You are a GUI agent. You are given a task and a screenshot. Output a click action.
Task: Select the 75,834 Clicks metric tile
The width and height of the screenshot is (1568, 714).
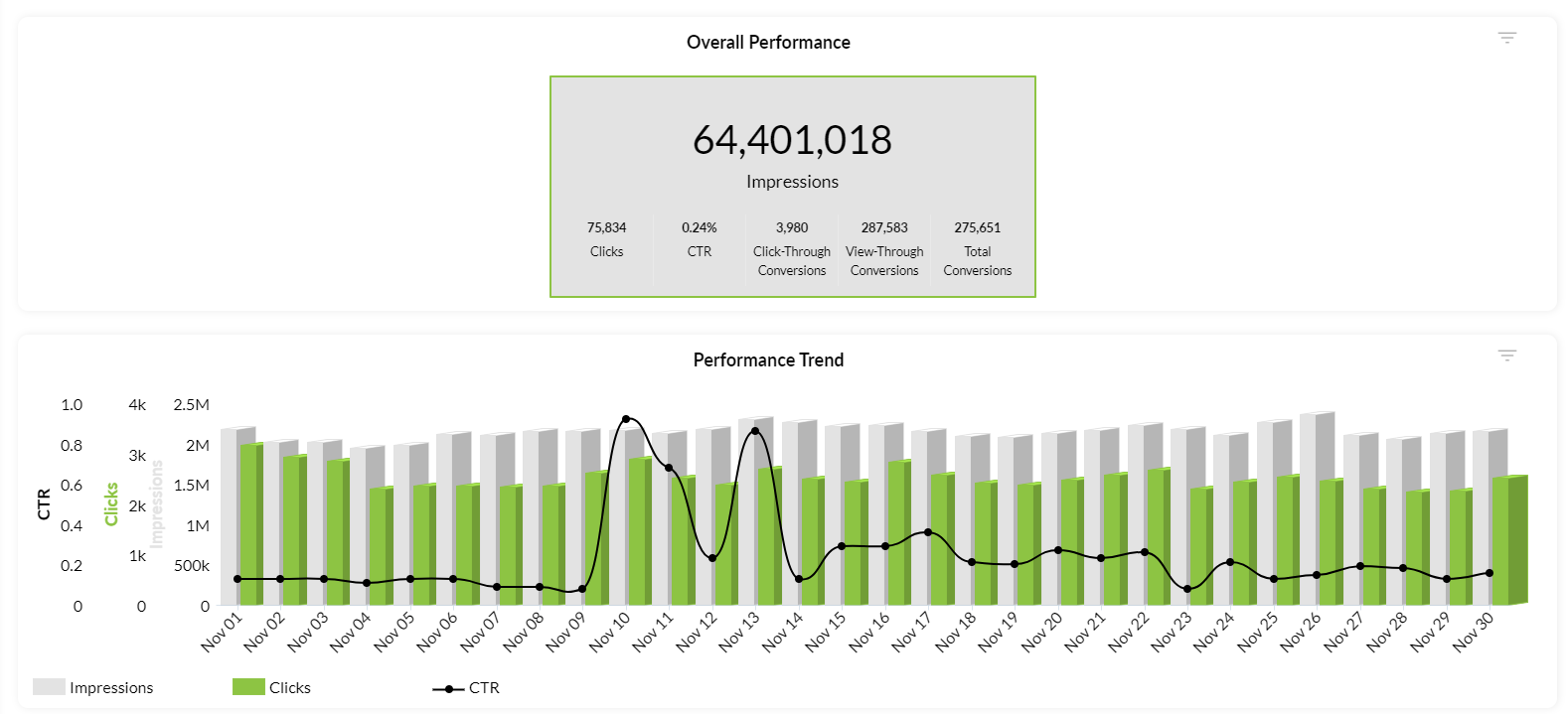(x=606, y=239)
